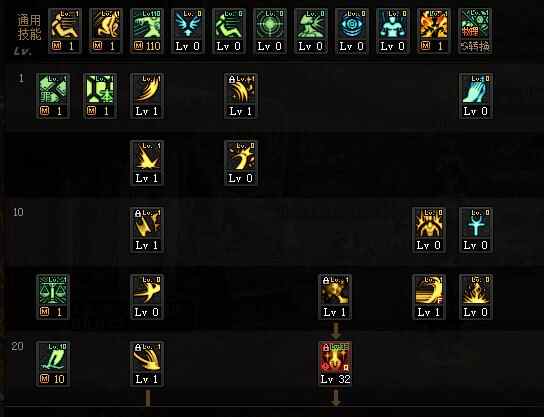Image resolution: width=544 pixels, height=417 pixels.
Task: Click the green leg kick skill Lv 10
Action: pyautogui.click(x=53, y=364)
